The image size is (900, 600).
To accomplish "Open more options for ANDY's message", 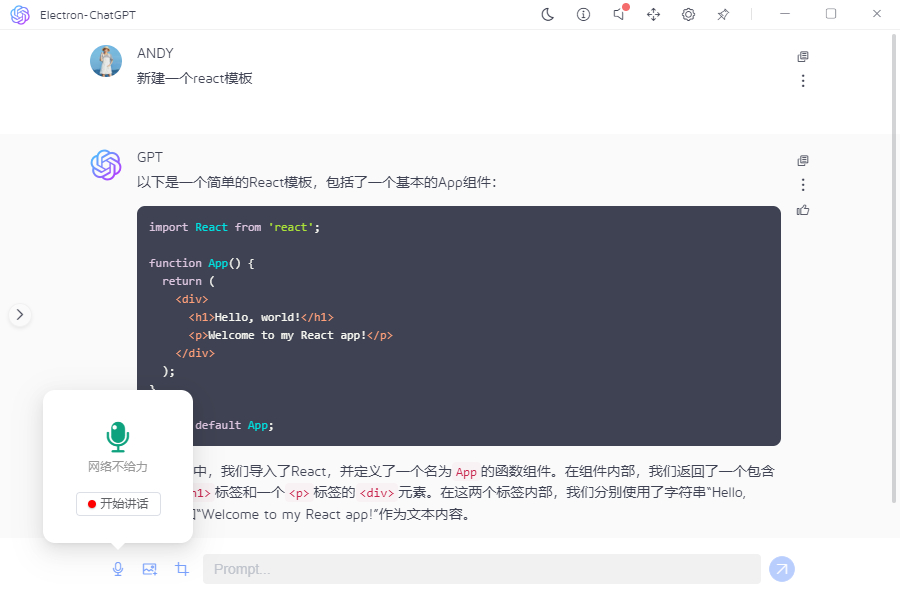I will [802, 81].
